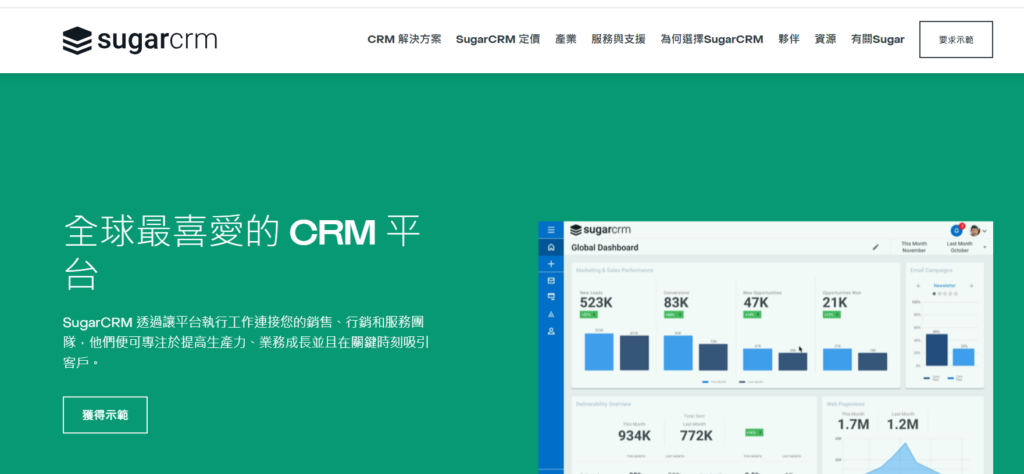Screen dimensions: 1024x474
Task: Click the Deliverability Overview heading
Action: point(603,404)
